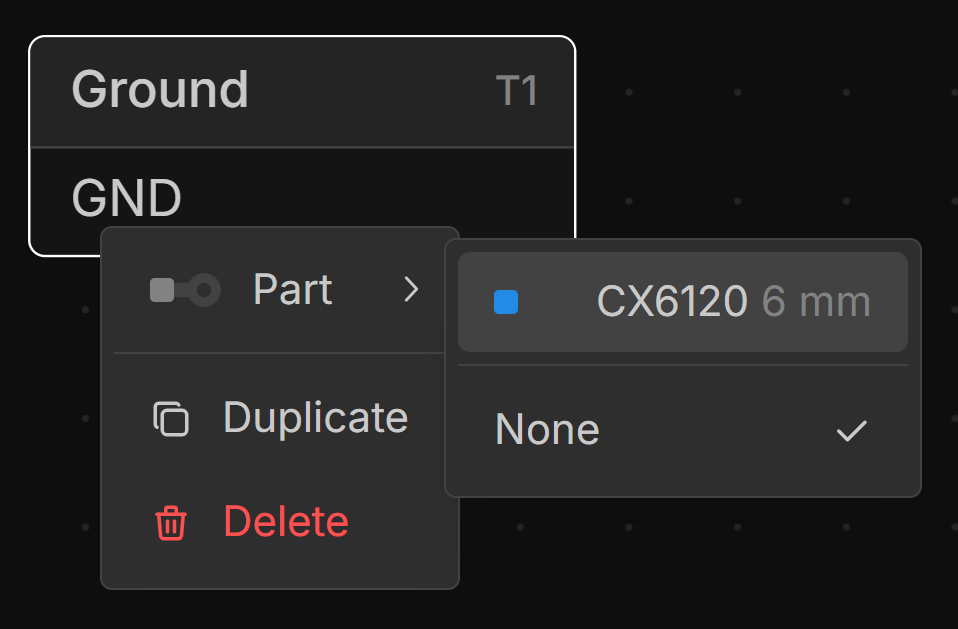Viewport: 958px width, 629px height.
Task: Click the connector part icon
Action: pyautogui.click(x=185, y=291)
